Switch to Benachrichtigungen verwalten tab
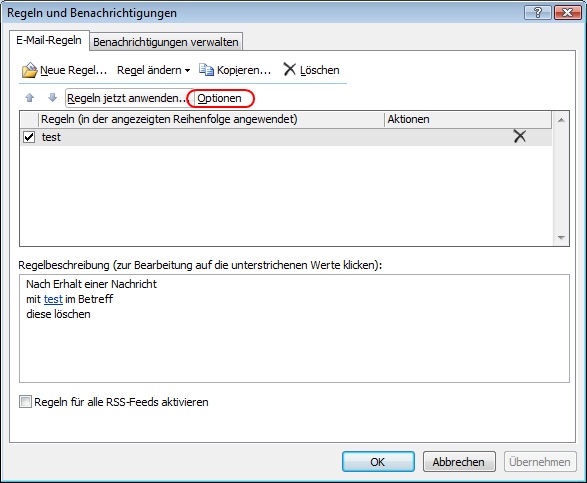Viewport: 587px width, 483px height. point(166,42)
